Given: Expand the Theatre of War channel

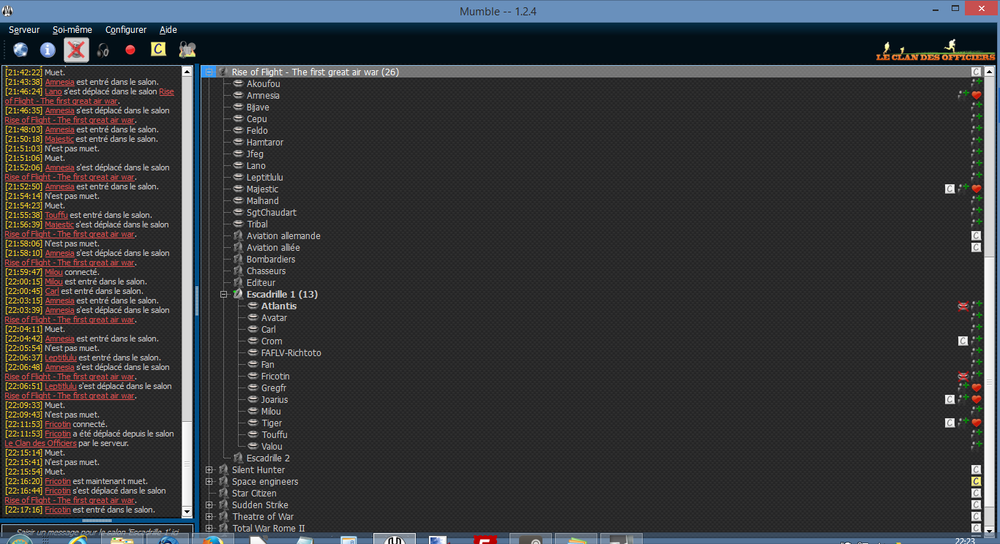Looking at the screenshot, I should 209,517.
